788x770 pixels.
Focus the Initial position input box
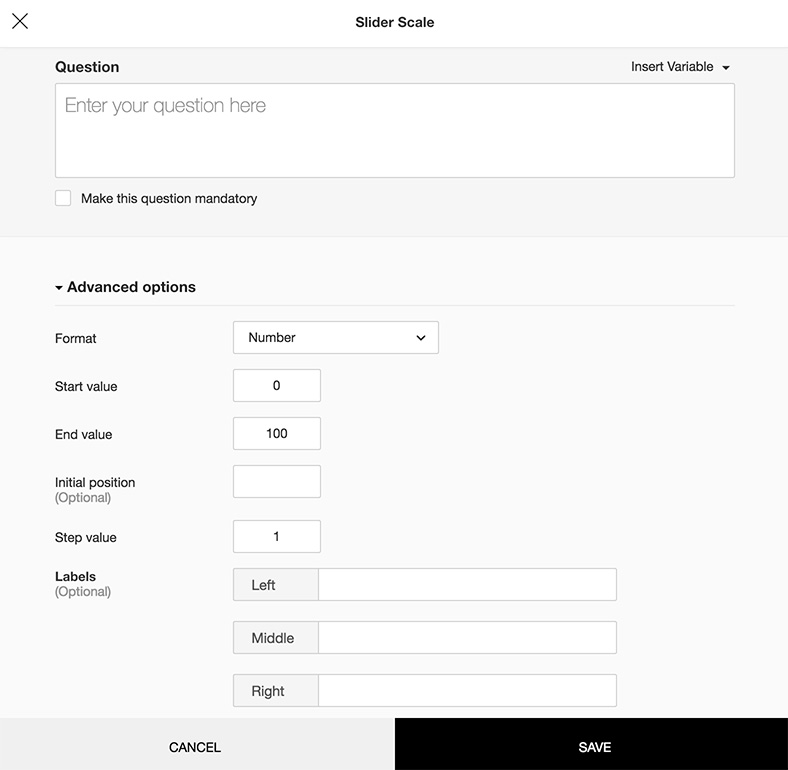(276, 481)
